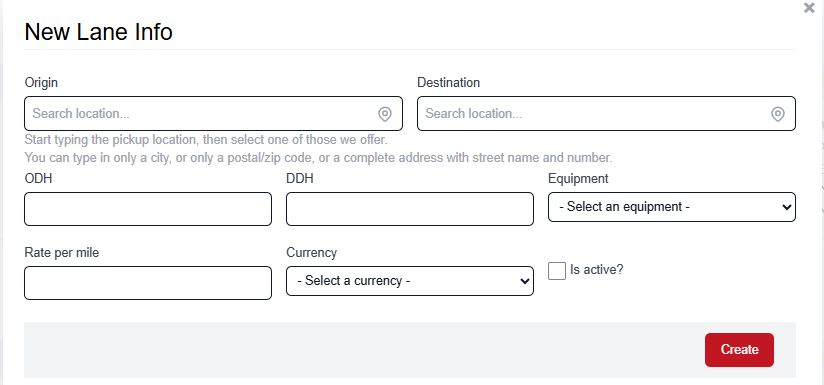
Task: Click the New Lane Info heading
Action: (98, 32)
